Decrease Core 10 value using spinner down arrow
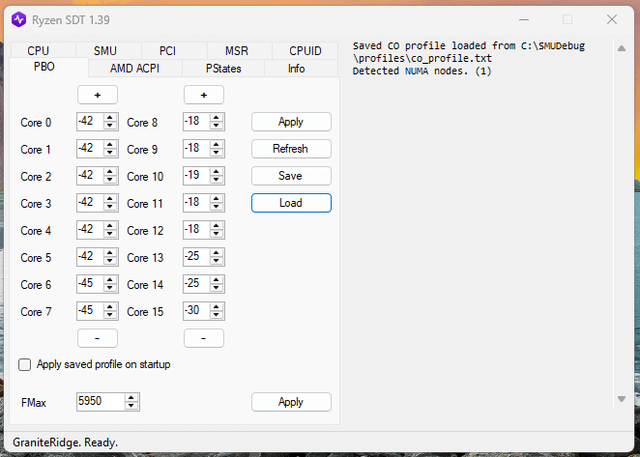Screen dimensions: 640x457 [216, 180]
